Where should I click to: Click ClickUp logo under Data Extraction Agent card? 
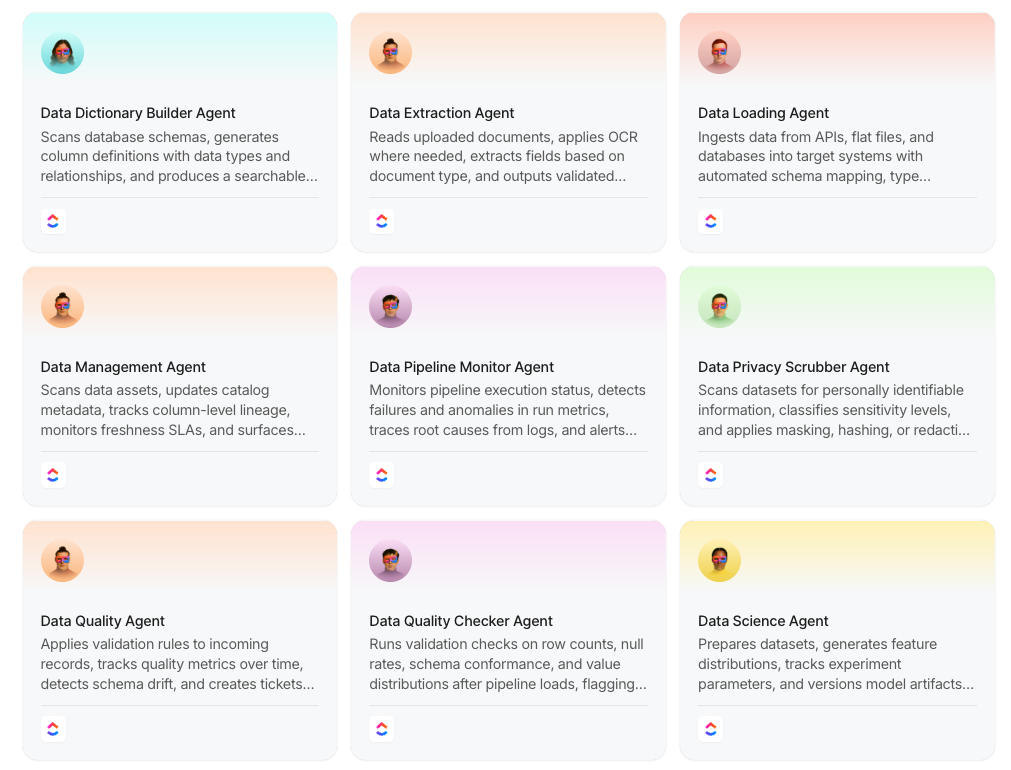pyautogui.click(x=382, y=221)
